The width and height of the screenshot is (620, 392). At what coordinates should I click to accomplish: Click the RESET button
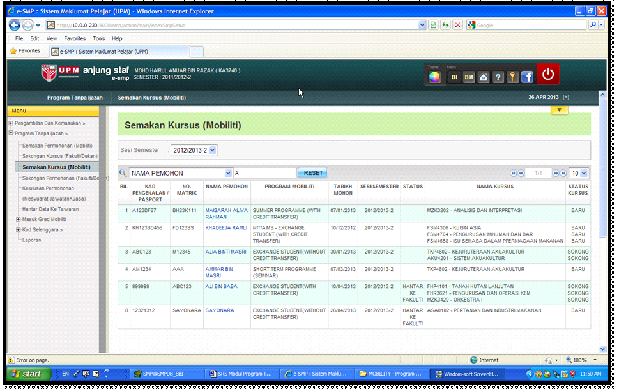[312, 173]
